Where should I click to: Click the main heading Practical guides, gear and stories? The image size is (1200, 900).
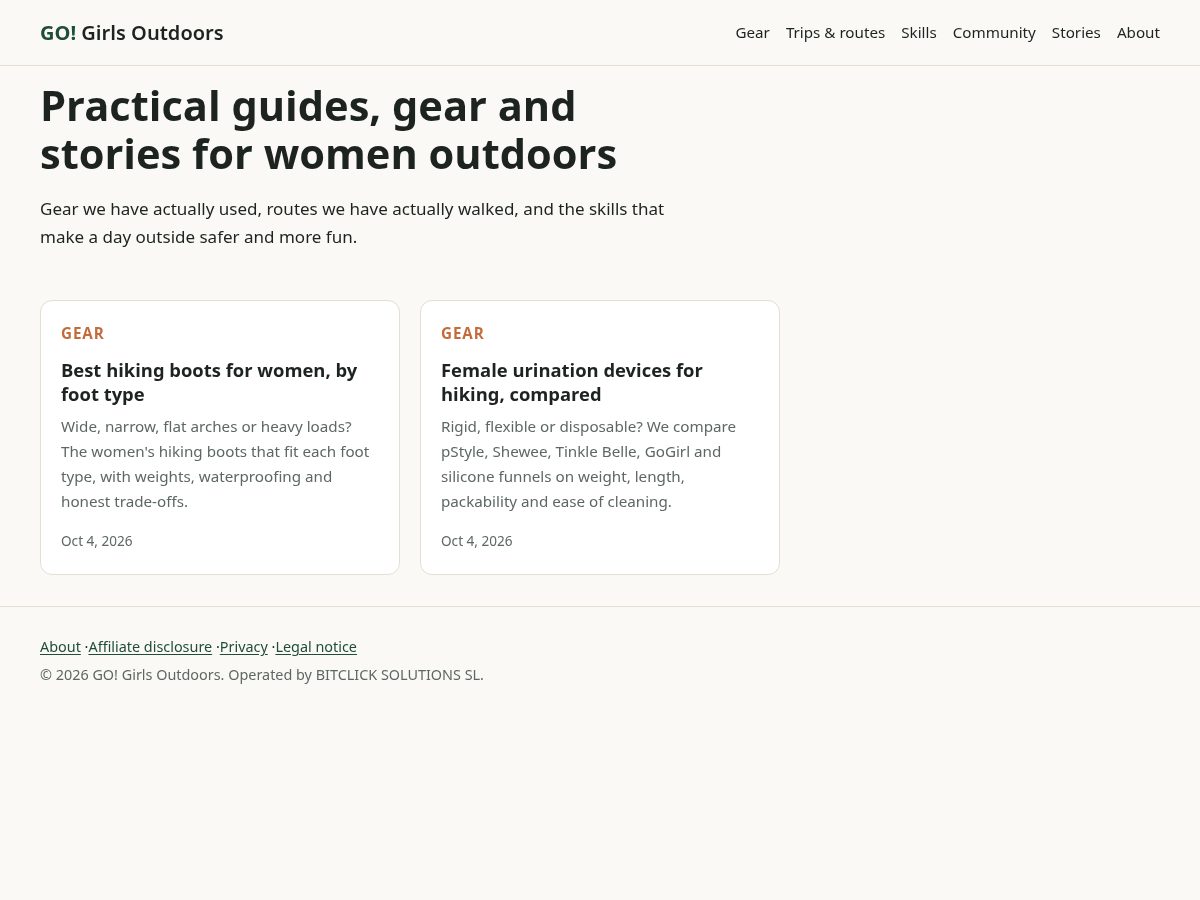coord(328,130)
